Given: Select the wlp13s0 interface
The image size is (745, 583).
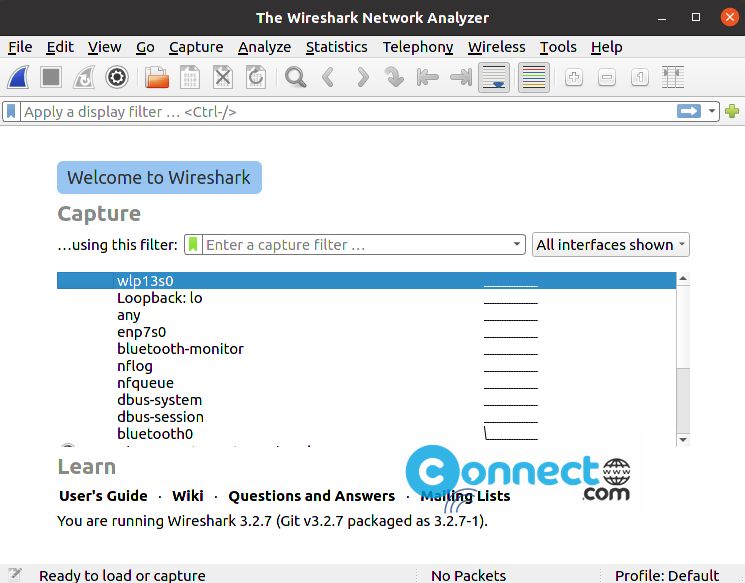Looking at the screenshot, I should click(366, 281).
